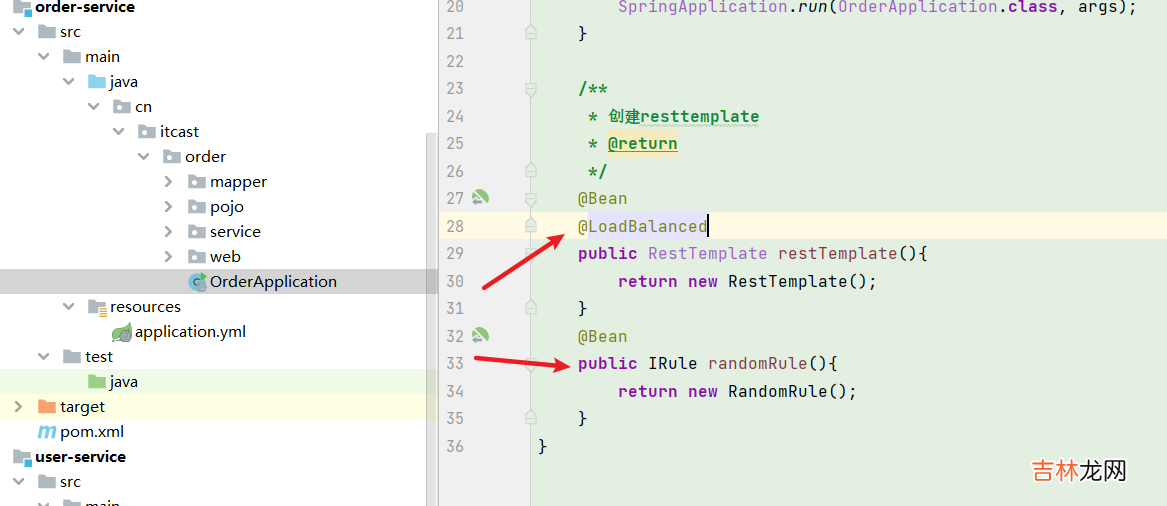Select the service package in project tree

(235, 232)
